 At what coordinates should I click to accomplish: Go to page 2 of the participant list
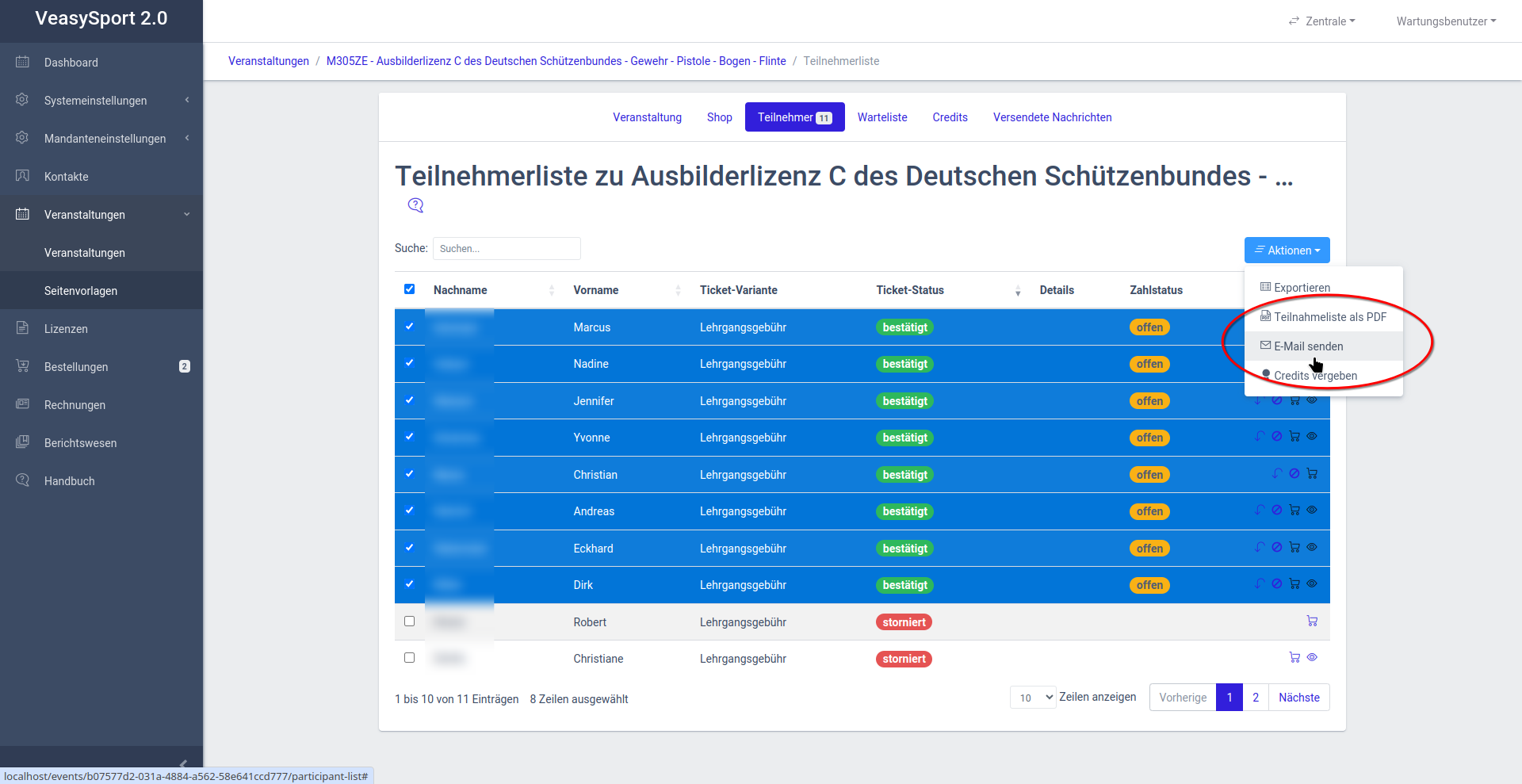[1255, 698]
